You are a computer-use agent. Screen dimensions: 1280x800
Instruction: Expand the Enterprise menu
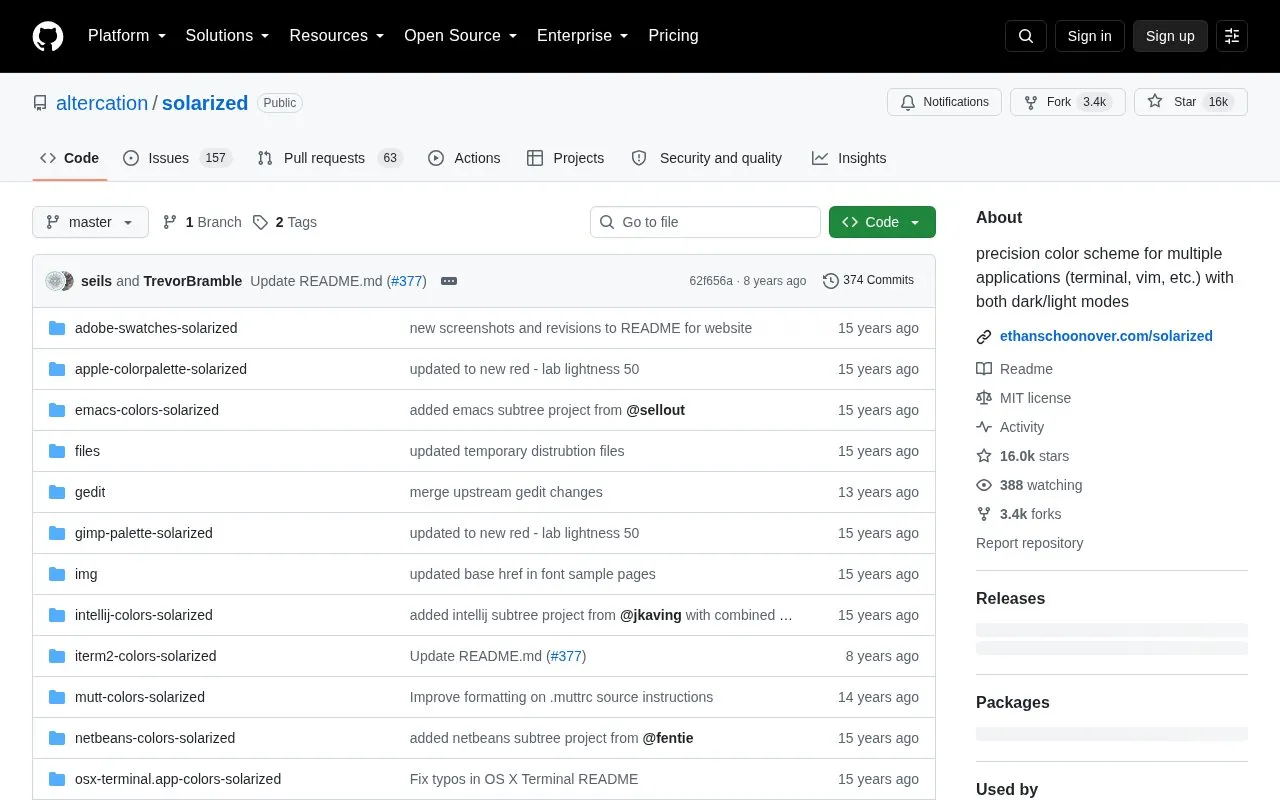tap(583, 36)
